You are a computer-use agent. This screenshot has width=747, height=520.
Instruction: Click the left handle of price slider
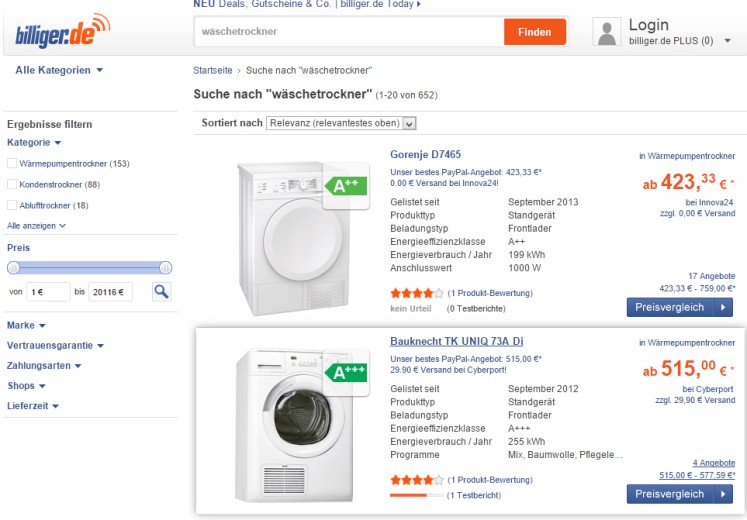[14, 267]
